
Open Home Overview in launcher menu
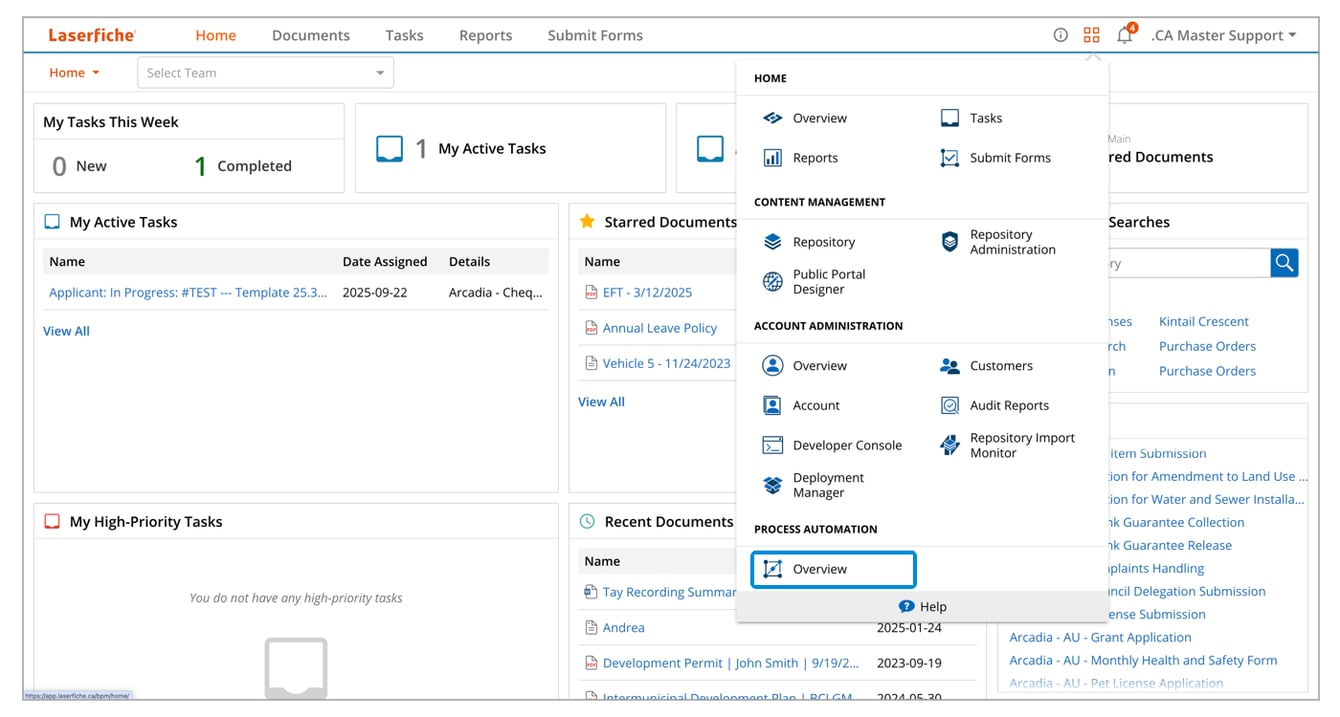click(805, 118)
